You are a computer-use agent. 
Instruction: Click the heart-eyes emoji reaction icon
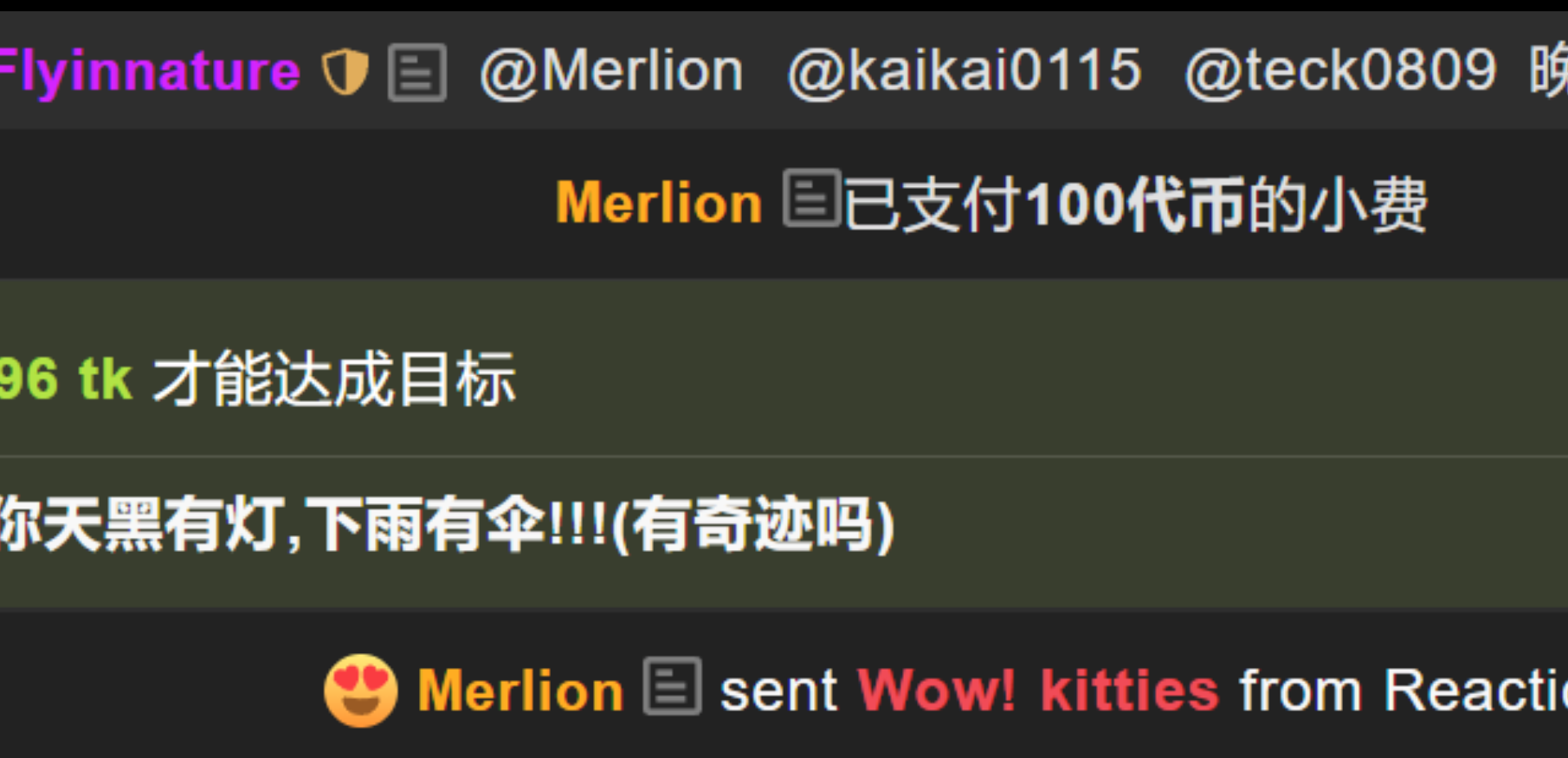click(x=360, y=690)
